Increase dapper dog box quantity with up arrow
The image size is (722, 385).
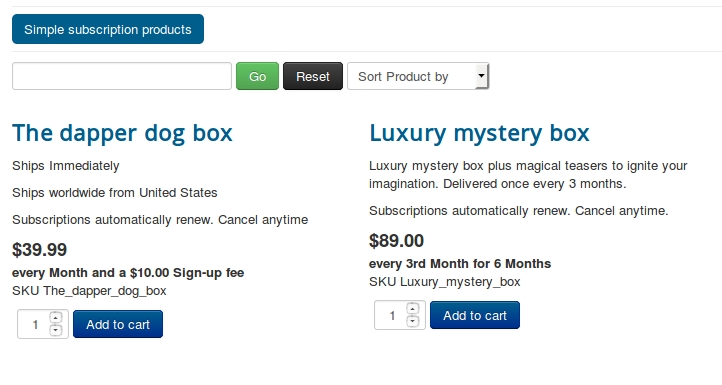point(56,317)
